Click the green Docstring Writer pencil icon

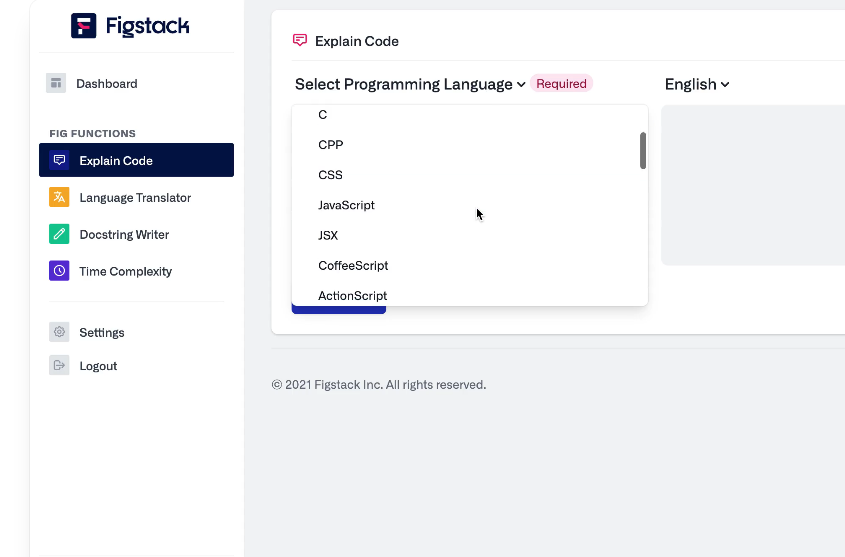59,234
